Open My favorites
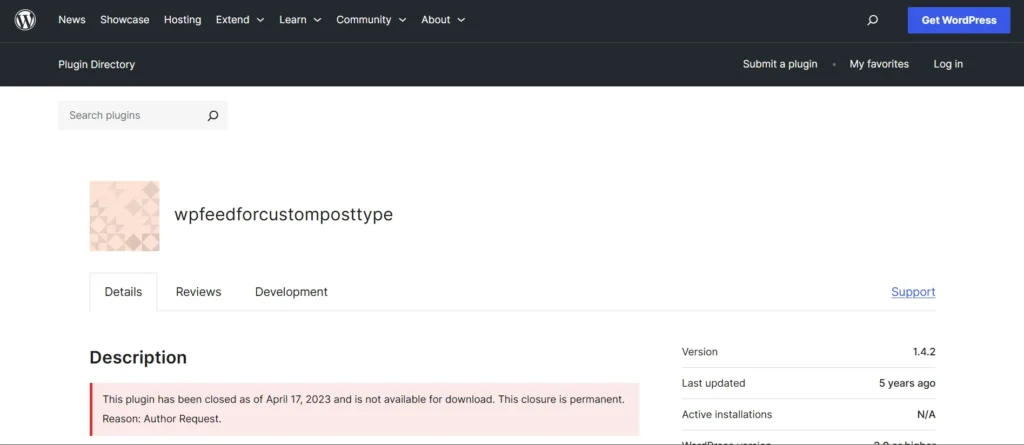This screenshot has width=1024, height=445. coord(879,64)
